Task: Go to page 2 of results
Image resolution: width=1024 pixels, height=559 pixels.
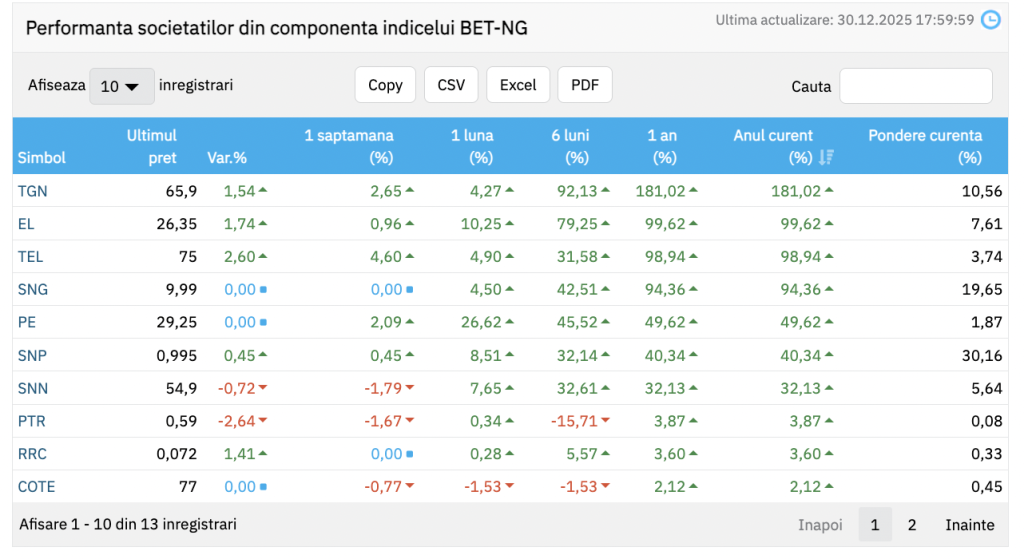Action: coord(912,525)
